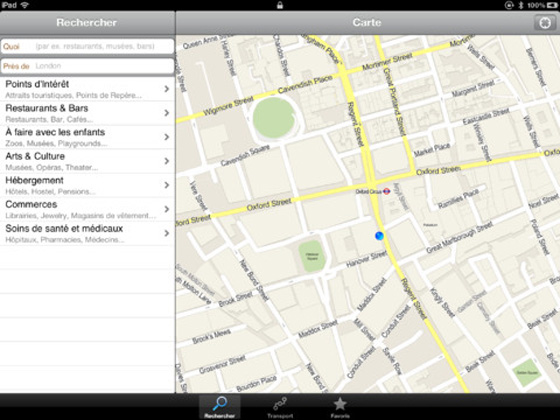Tap the Bluetooth icon in status bar
The image size is (560, 420).
click(x=521, y=5)
